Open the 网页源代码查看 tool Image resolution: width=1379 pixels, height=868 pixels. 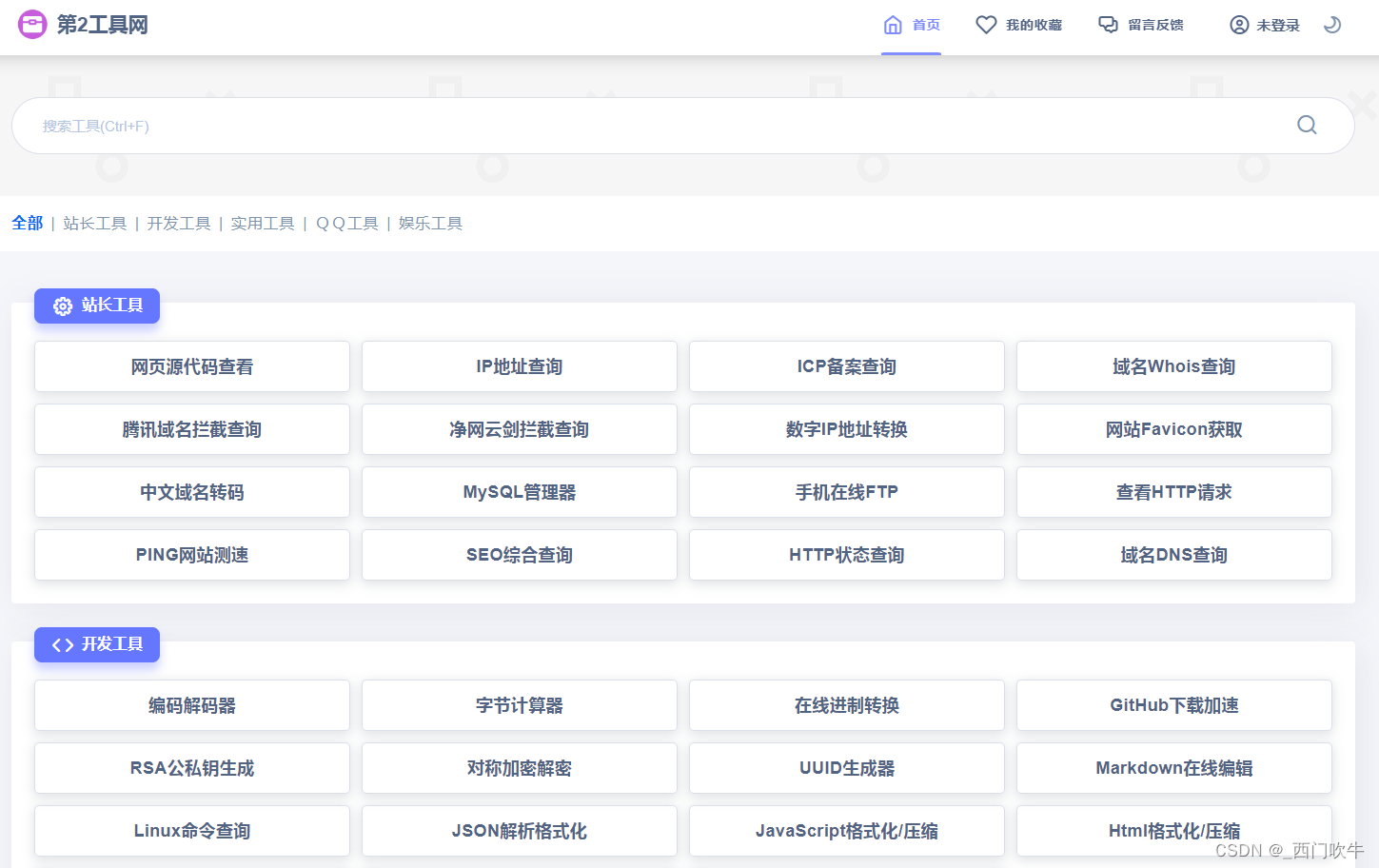tap(192, 366)
